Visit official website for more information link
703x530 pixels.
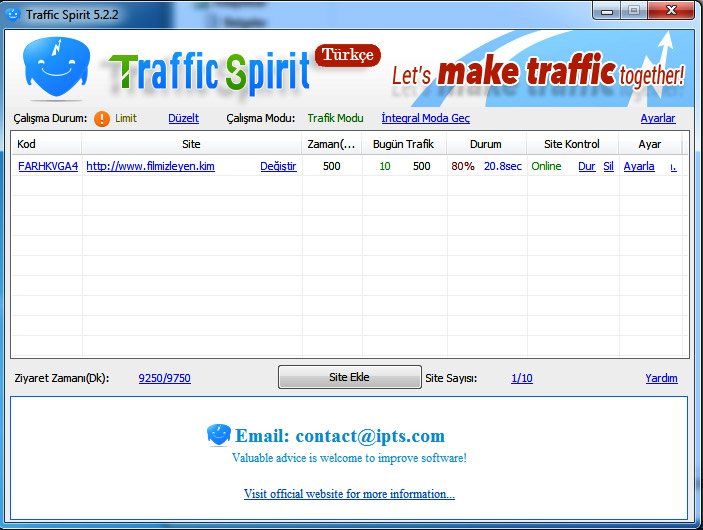[x=349, y=494]
